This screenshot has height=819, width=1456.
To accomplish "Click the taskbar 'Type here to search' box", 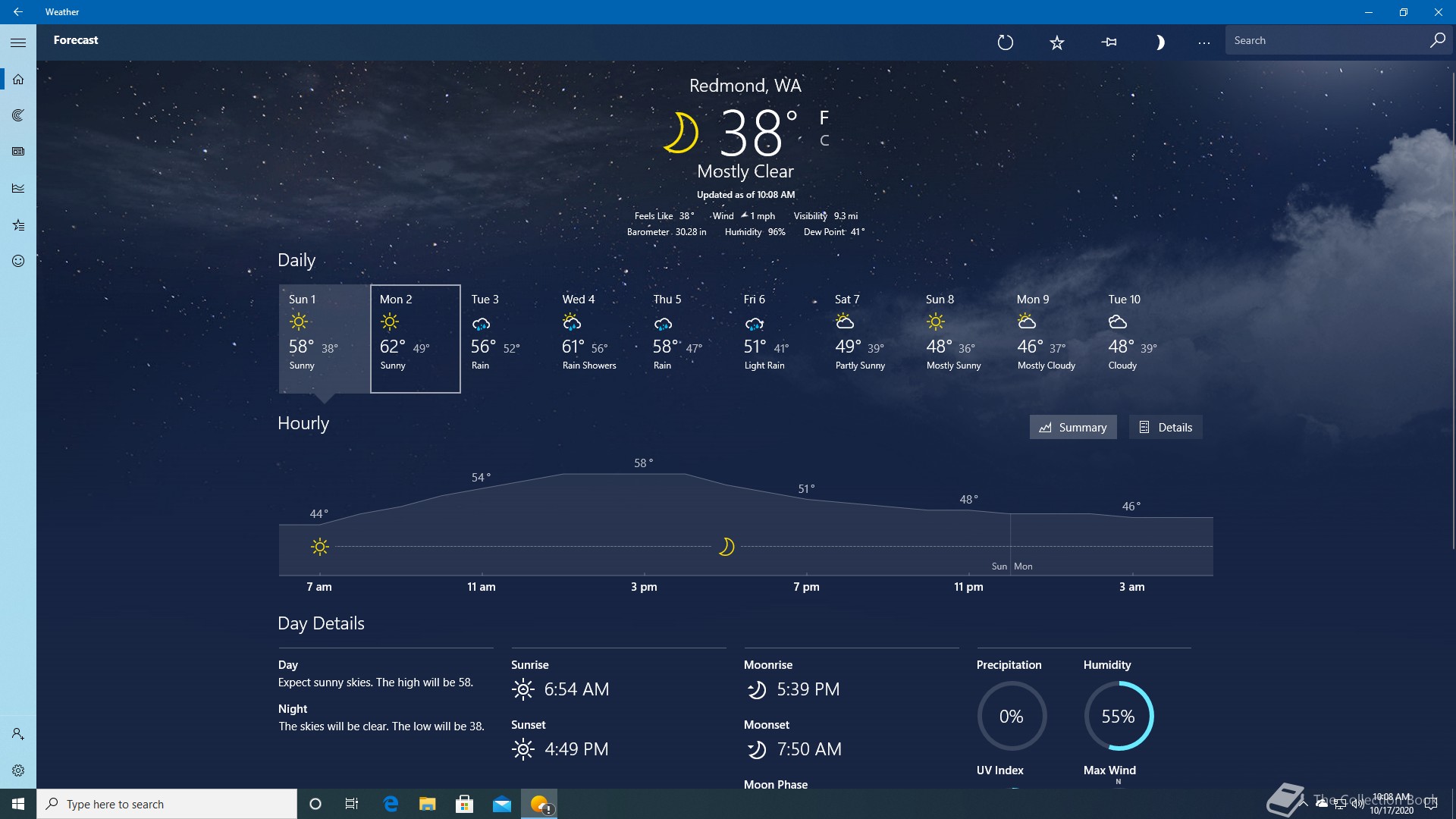I will point(167,804).
